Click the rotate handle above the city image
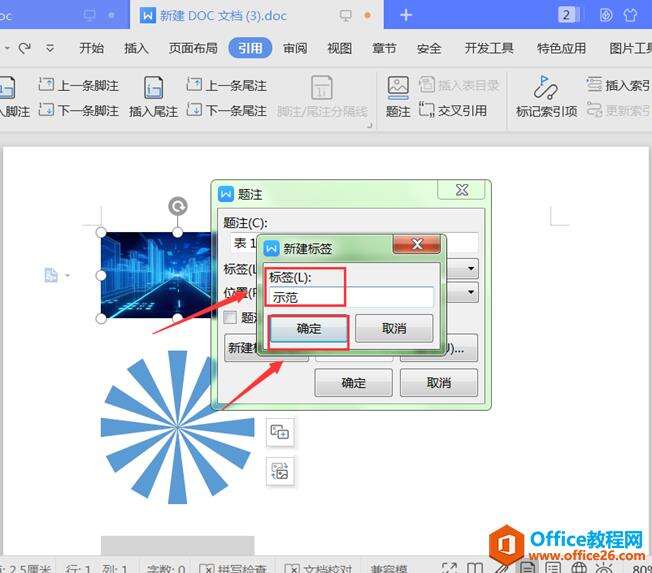652x573 pixels. pyautogui.click(x=178, y=206)
